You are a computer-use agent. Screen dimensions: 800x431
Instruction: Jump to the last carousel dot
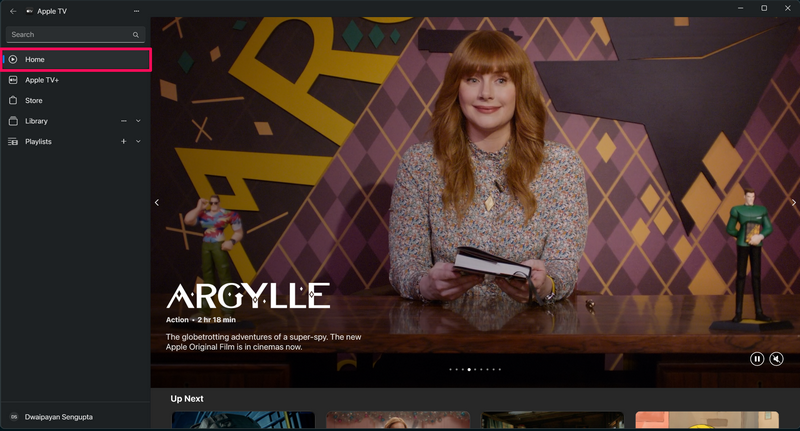coord(499,369)
